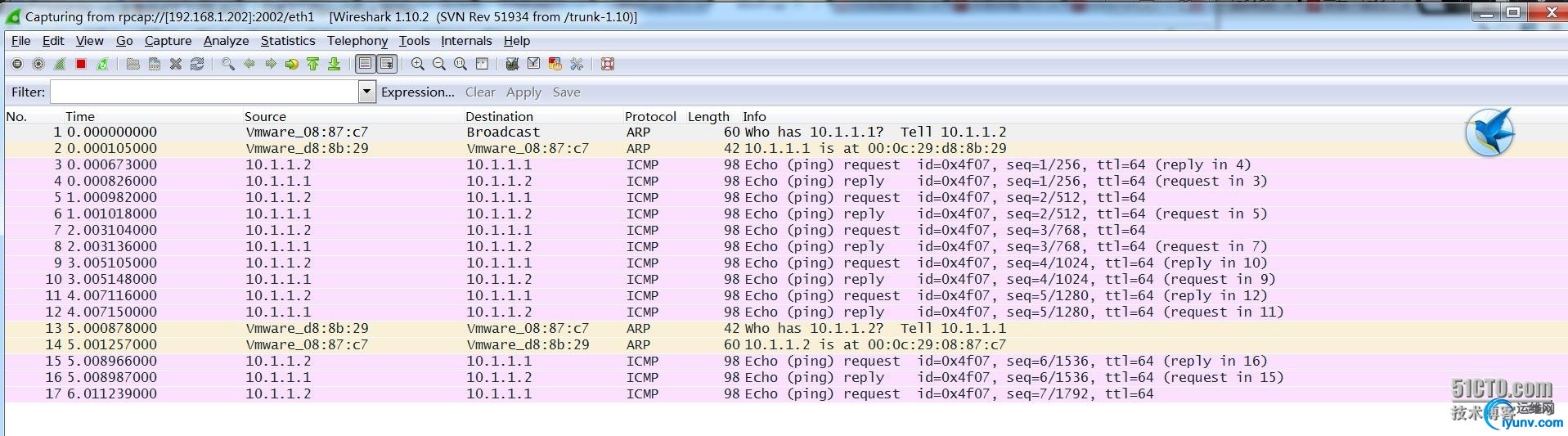This screenshot has height=436, width=1568.
Task: Click the Save filter button
Action: point(566,92)
